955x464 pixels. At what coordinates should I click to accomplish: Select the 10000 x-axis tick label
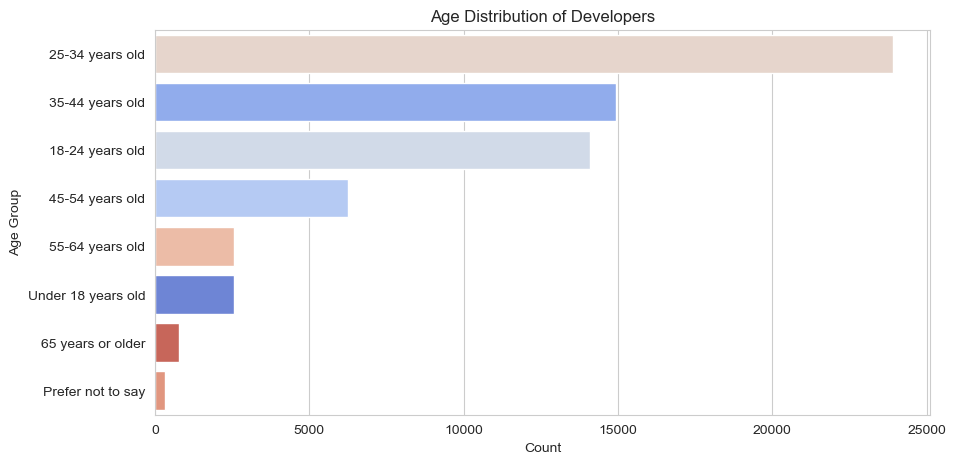tap(464, 429)
